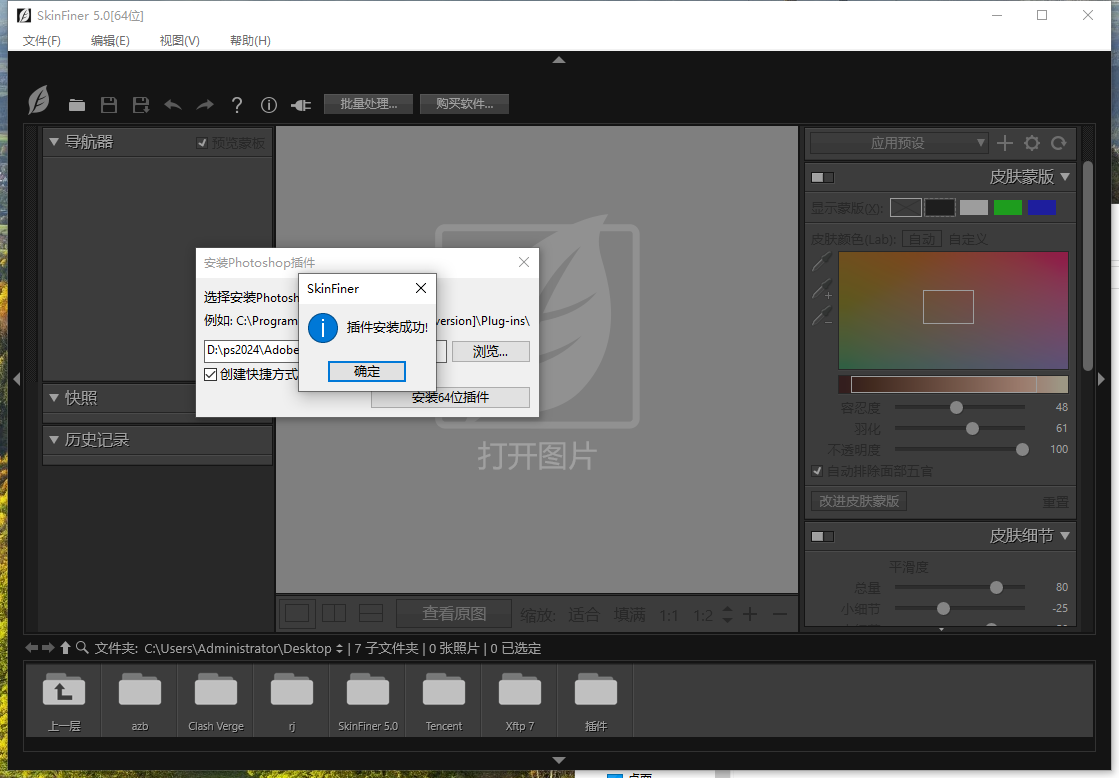Viewport: 1119px width, 778px height.
Task: Click the about info circle icon
Action: (268, 105)
